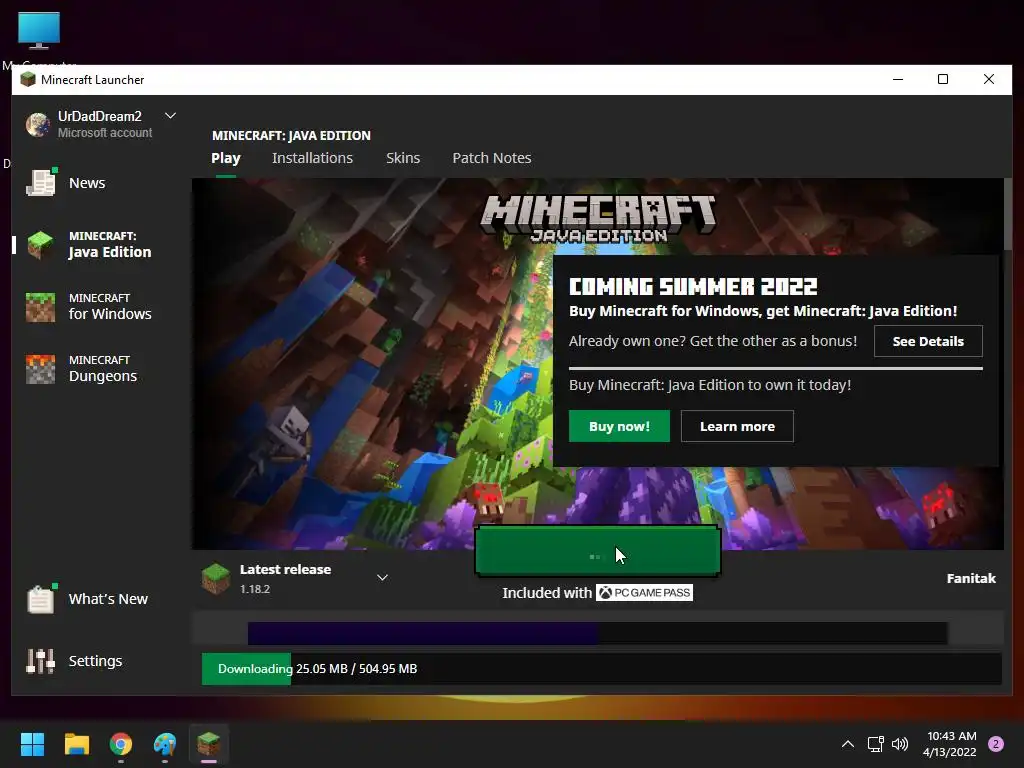Switch to the Patch Notes tab
The width and height of the screenshot is (1024, 768).
pos(492,158)
